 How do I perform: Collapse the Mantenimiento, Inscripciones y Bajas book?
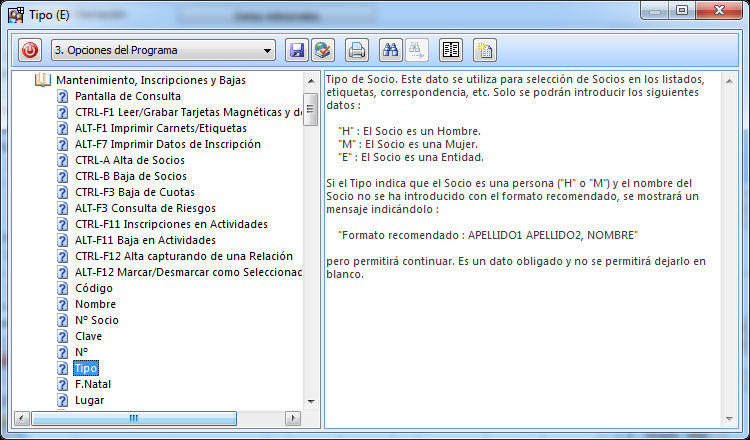click(x=42, y=80)
